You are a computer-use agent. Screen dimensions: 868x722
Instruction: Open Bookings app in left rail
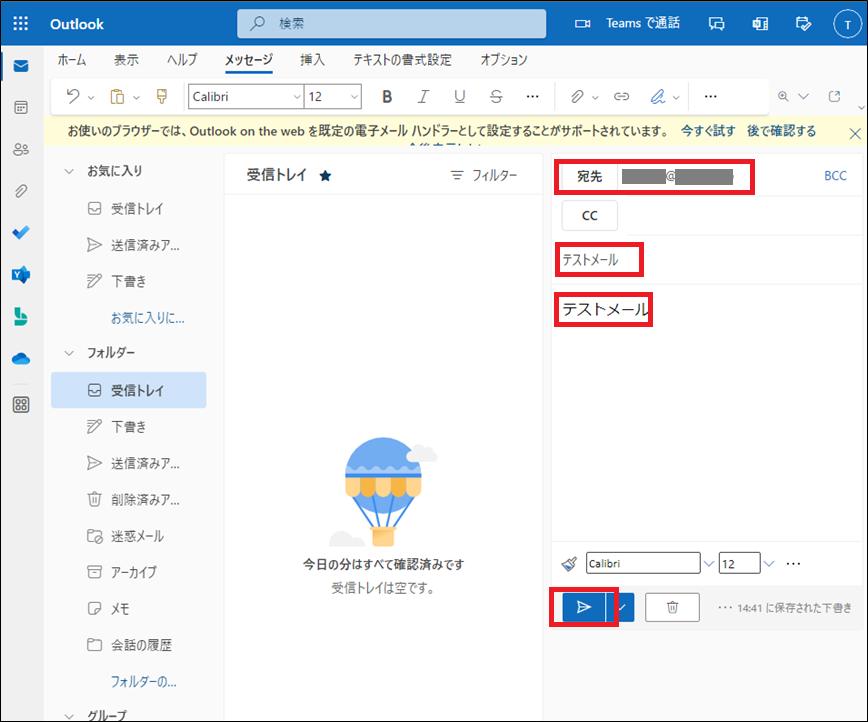coord(21,317)
